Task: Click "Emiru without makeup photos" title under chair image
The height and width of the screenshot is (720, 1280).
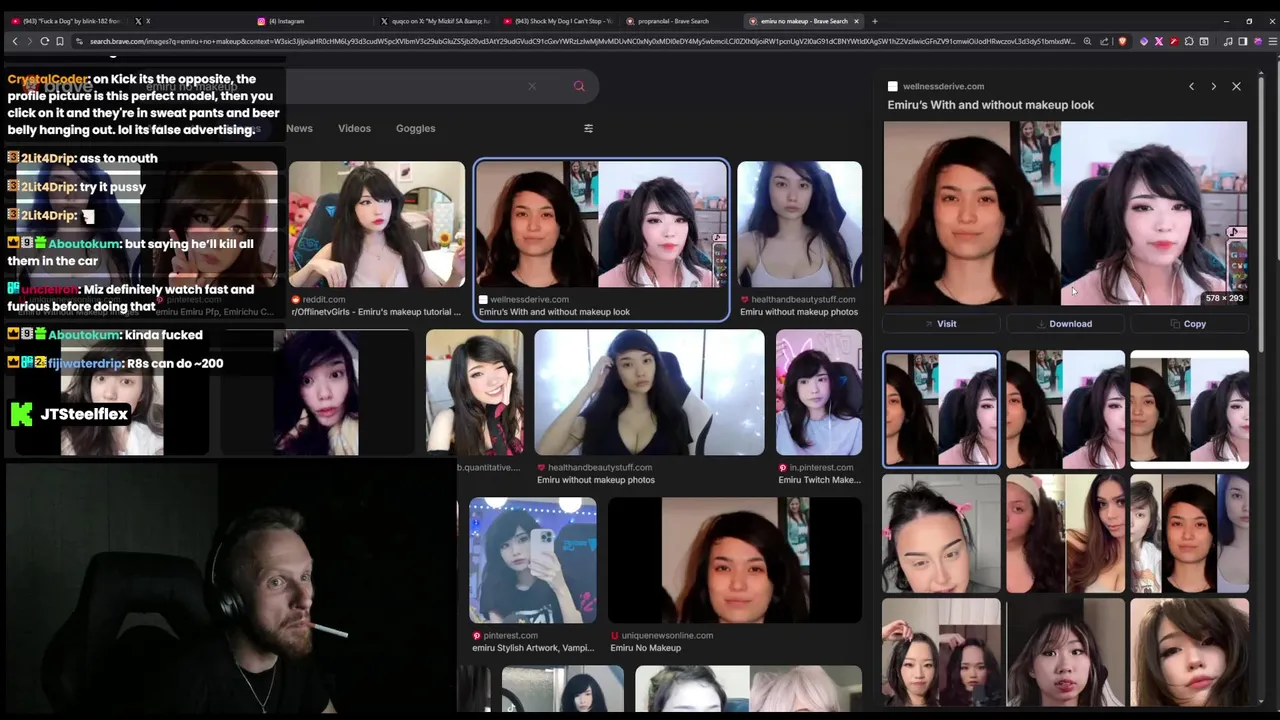Action: (596, 480)
